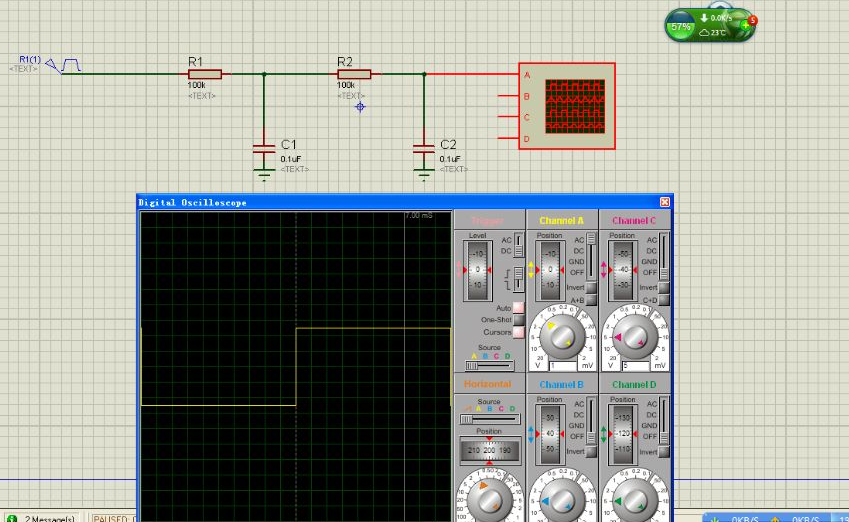Click the Channel A yellow position arrows
This screenshot has width=849, height=522.
click(x=531, y=270)
